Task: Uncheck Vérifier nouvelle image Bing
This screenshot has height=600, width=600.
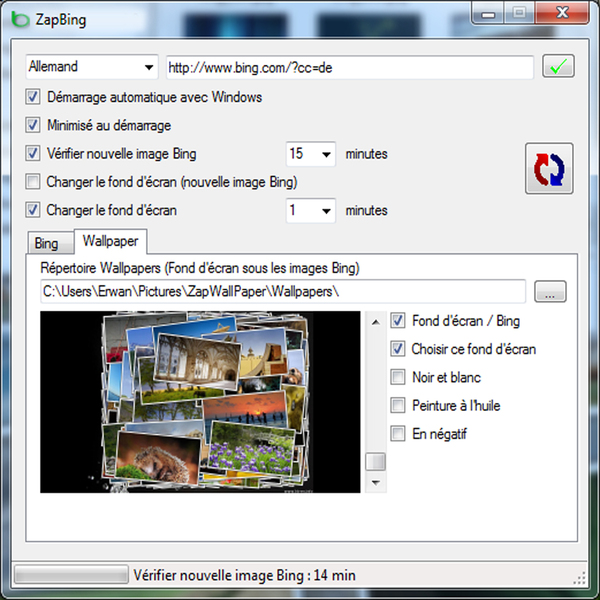Action: (33, 153)
